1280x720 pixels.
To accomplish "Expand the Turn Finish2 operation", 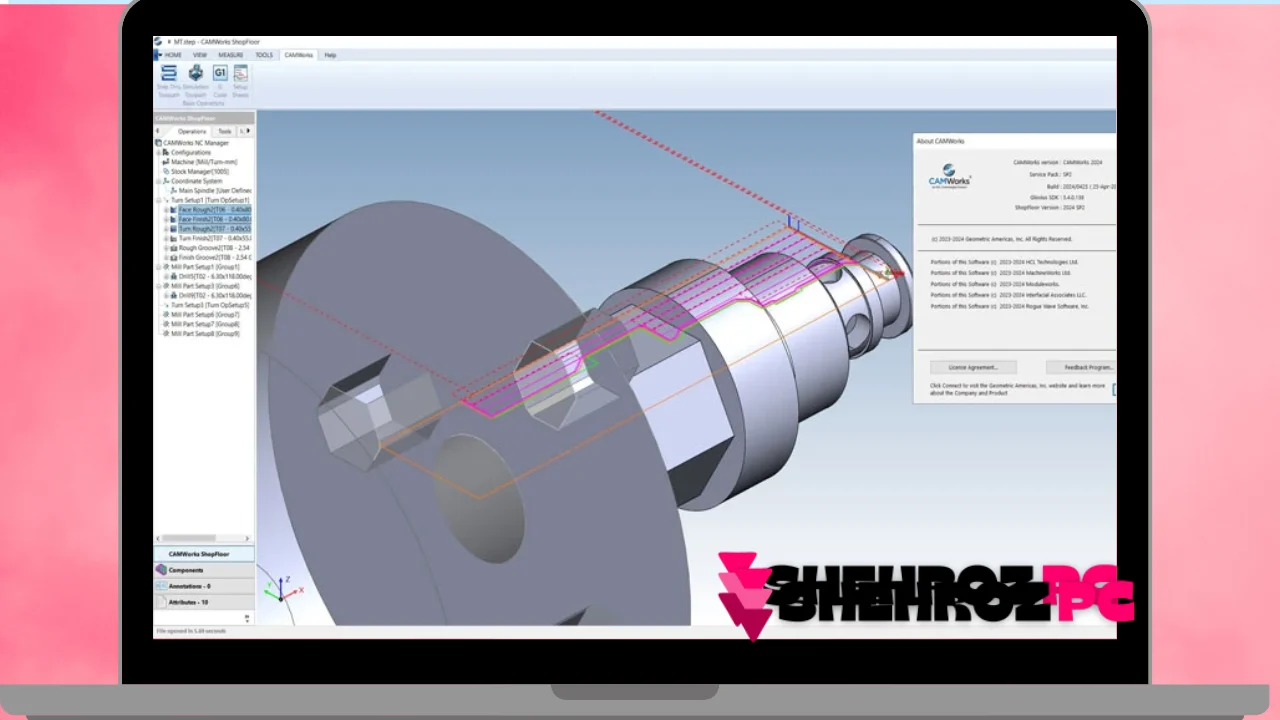I will coord(166,238).
